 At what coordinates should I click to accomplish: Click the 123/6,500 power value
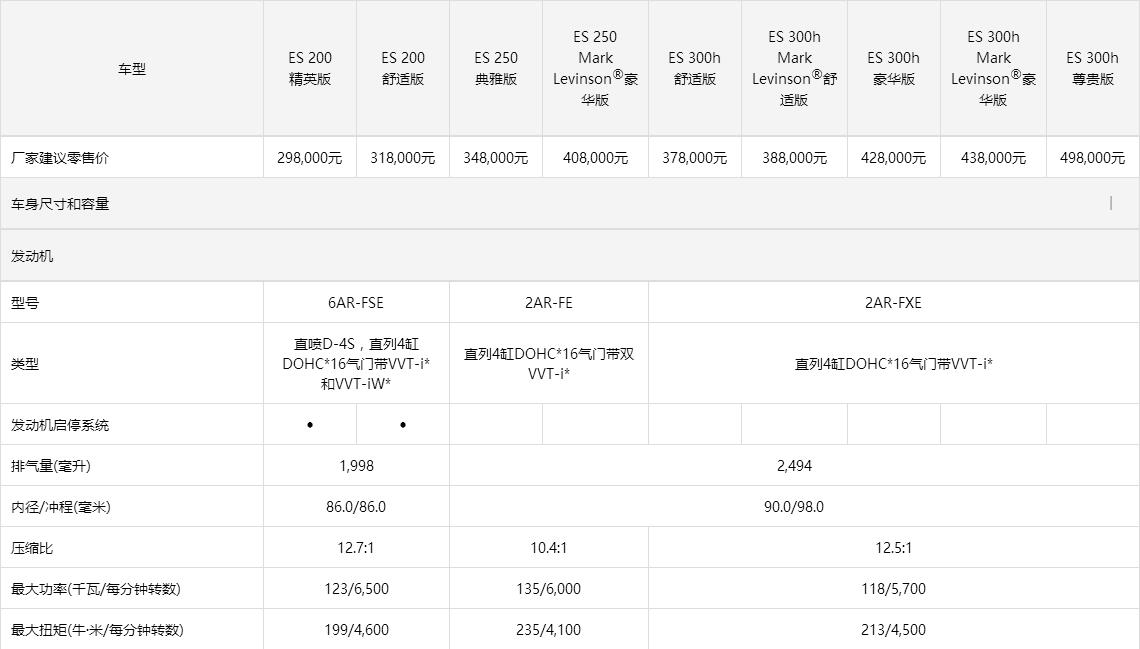tap(356, 589)
